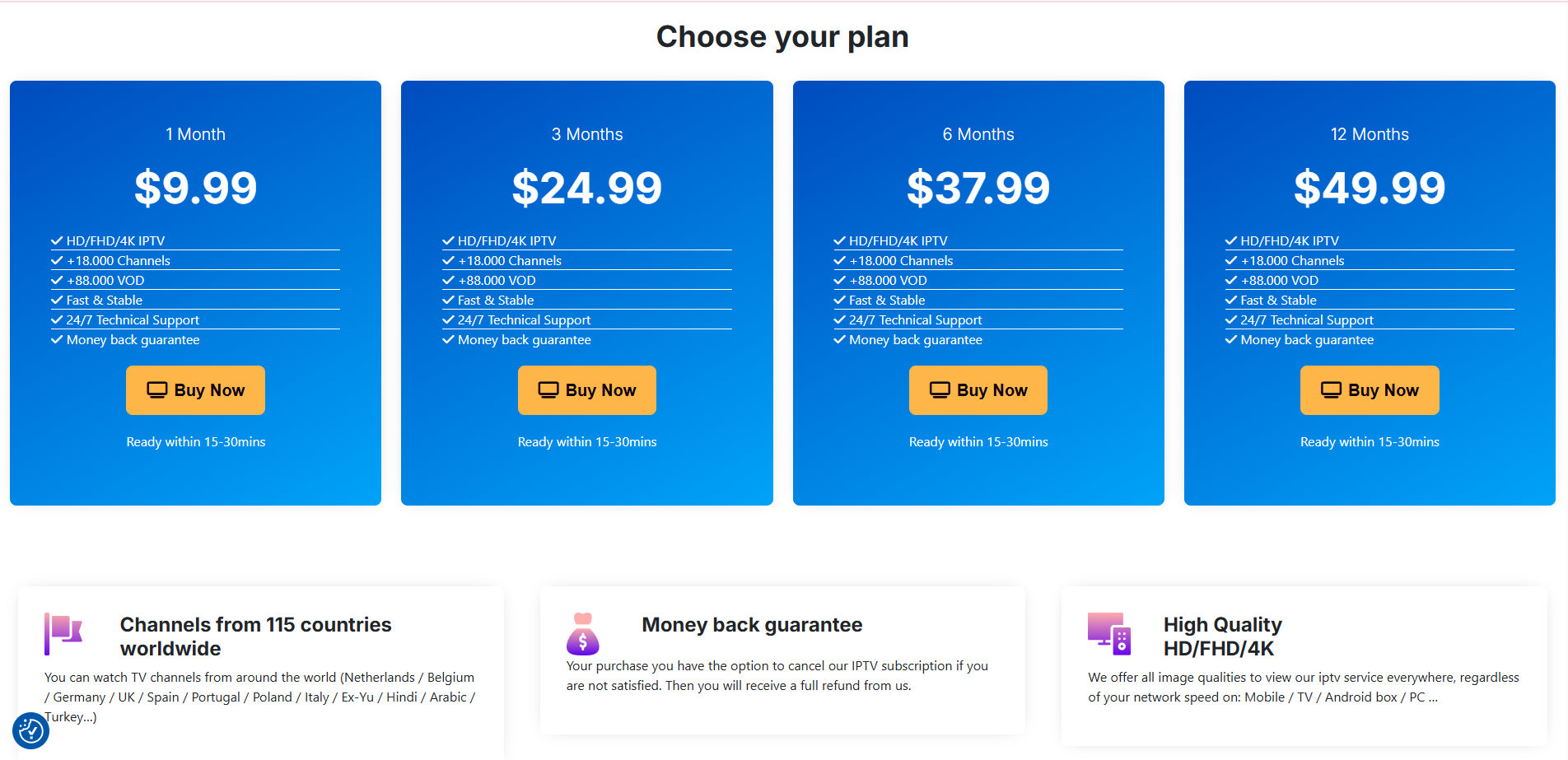Click monitor icon in 12 Months Buy Now
Viewport: 1568px width, 760px height.
click(x=1331, y=389)
